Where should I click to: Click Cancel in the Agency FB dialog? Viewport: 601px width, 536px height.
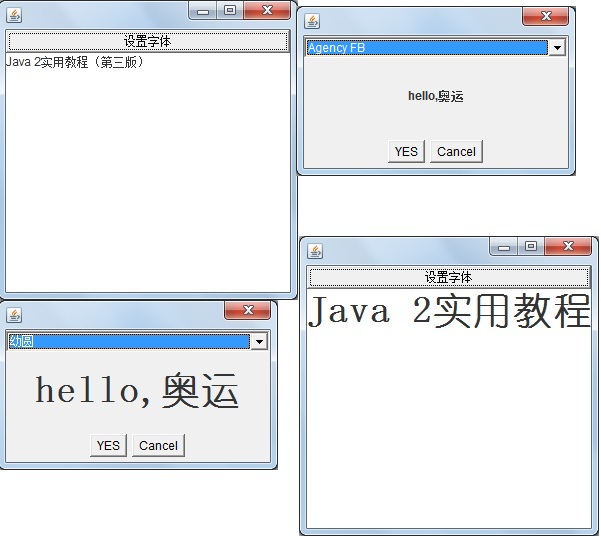[456, 151]
